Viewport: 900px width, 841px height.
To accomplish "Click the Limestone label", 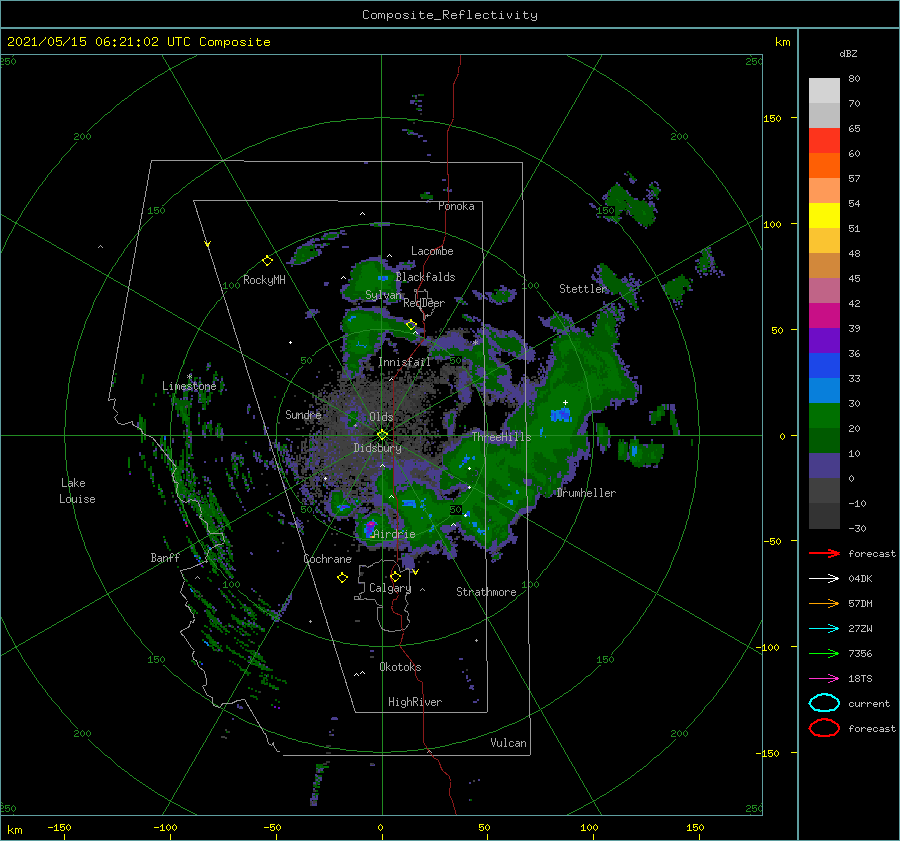I will click(189, 386).
